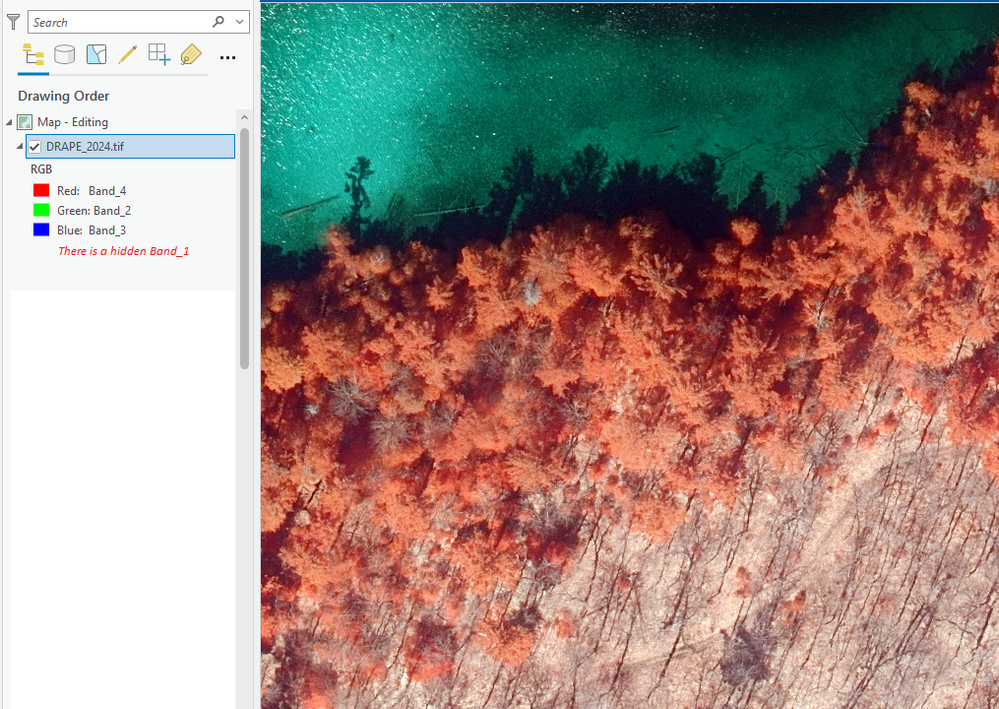The height and width of the screenshot is (709, 999).
Task: Collapse the Map - Editing tree node
Action: coord(9,122)
